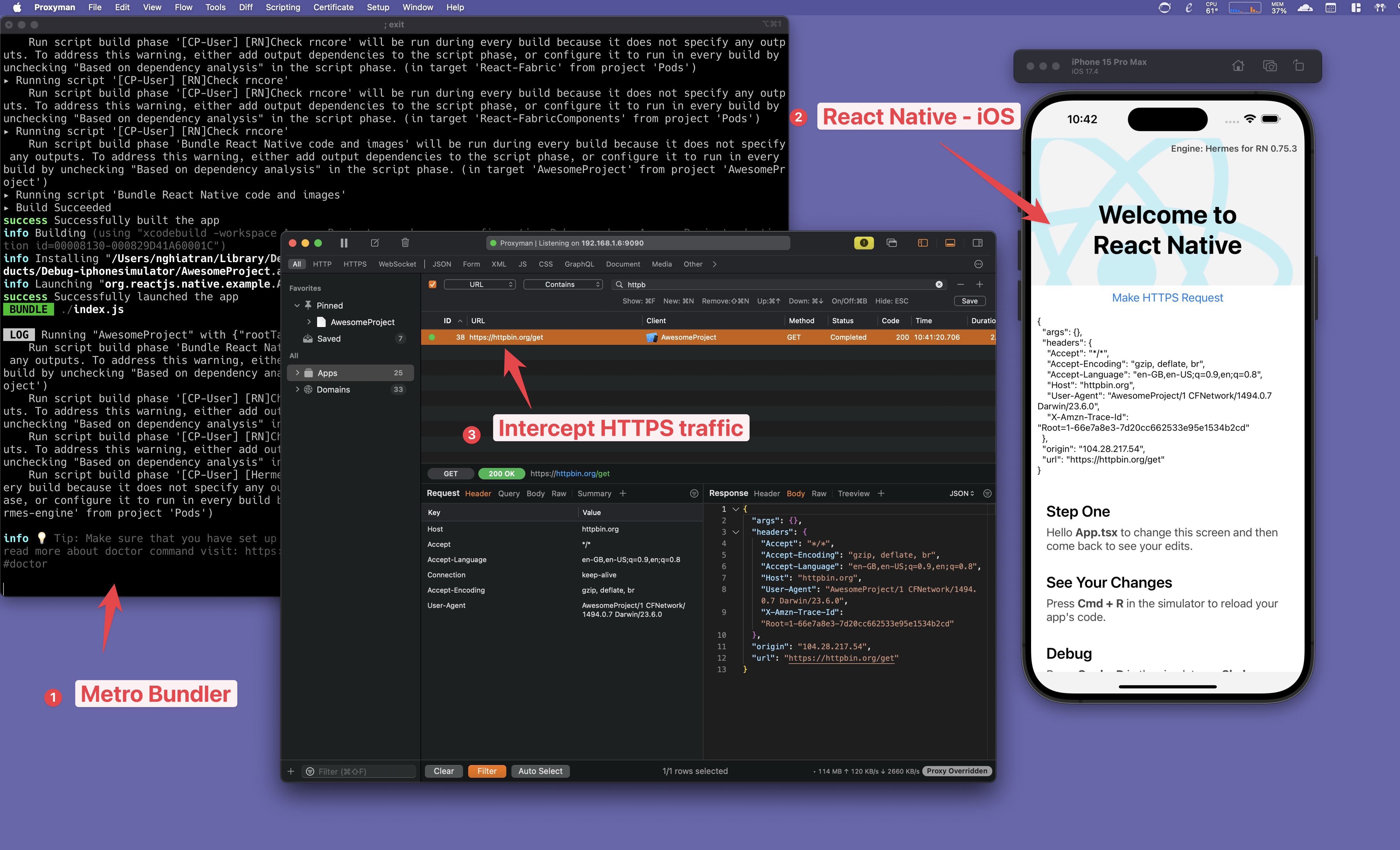
Task: Pause recording traffic in Proxyman
Action: (x=344, y=243)
